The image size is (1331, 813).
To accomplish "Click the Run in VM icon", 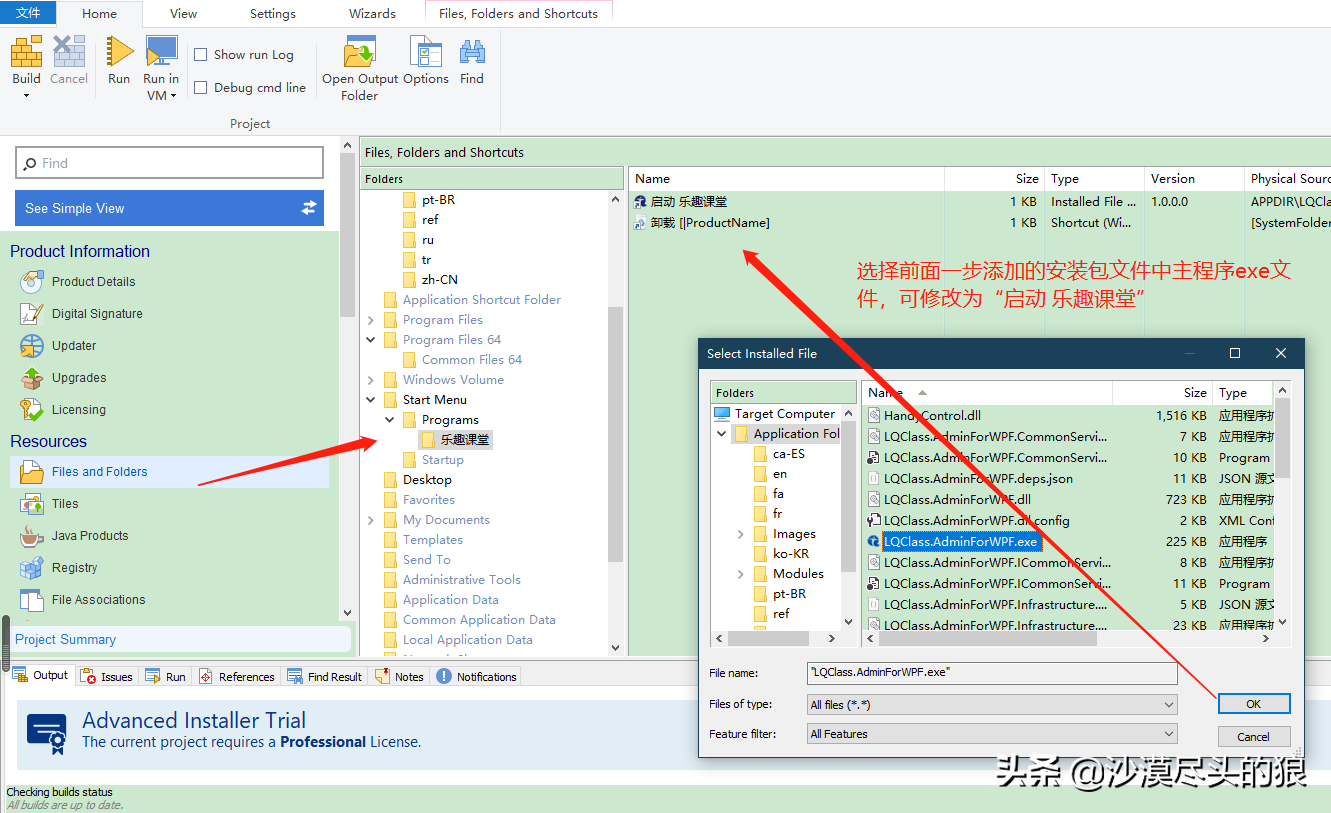I will [161, 52].
